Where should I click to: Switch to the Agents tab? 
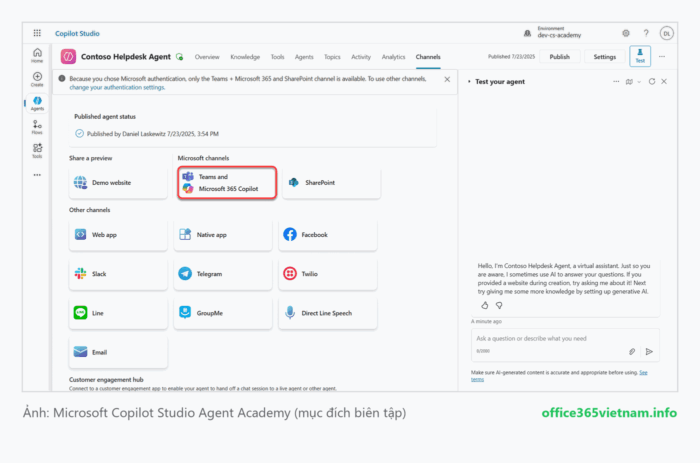click(304, 57)
